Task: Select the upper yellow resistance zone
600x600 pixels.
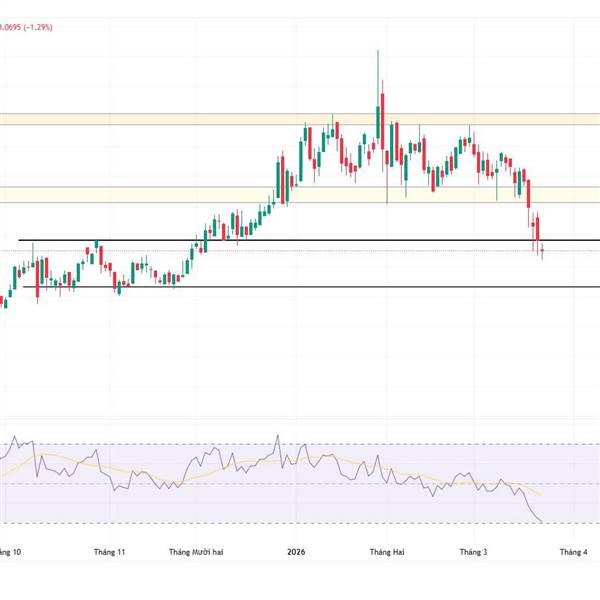Action: (x=150, y=119)
